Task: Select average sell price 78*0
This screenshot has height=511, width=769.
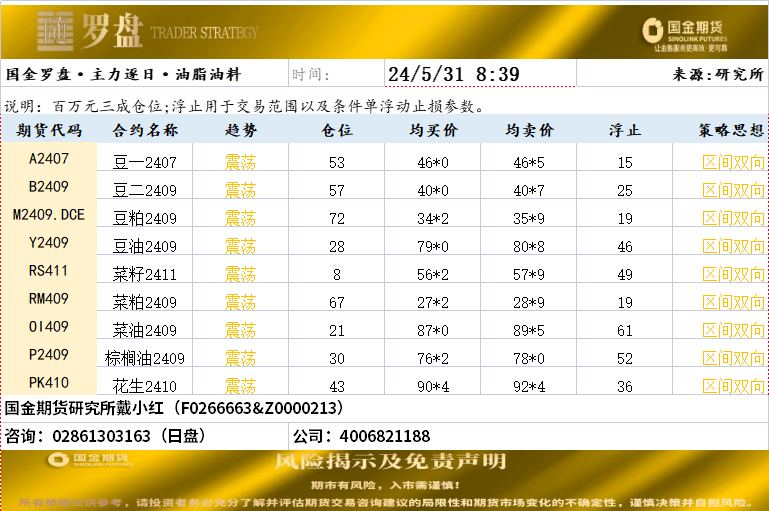Action: click(x=529, y=358)
